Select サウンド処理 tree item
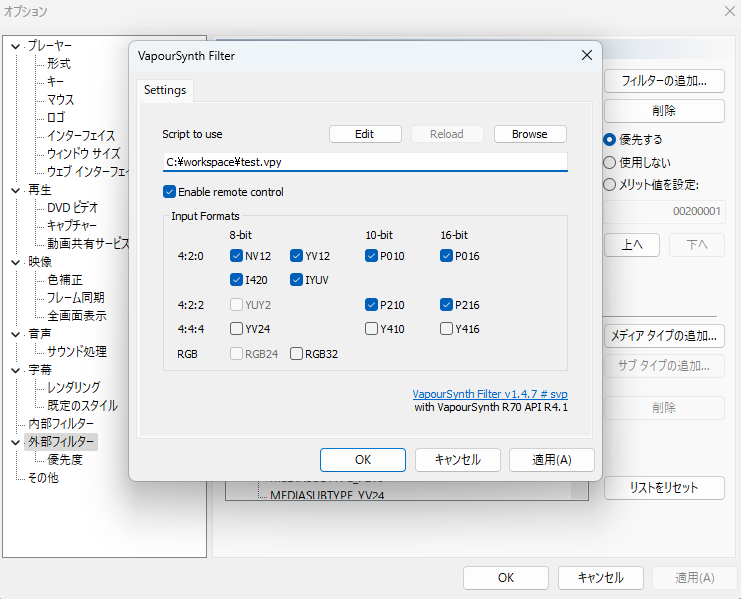741x599 pixels. pos(77,351)
